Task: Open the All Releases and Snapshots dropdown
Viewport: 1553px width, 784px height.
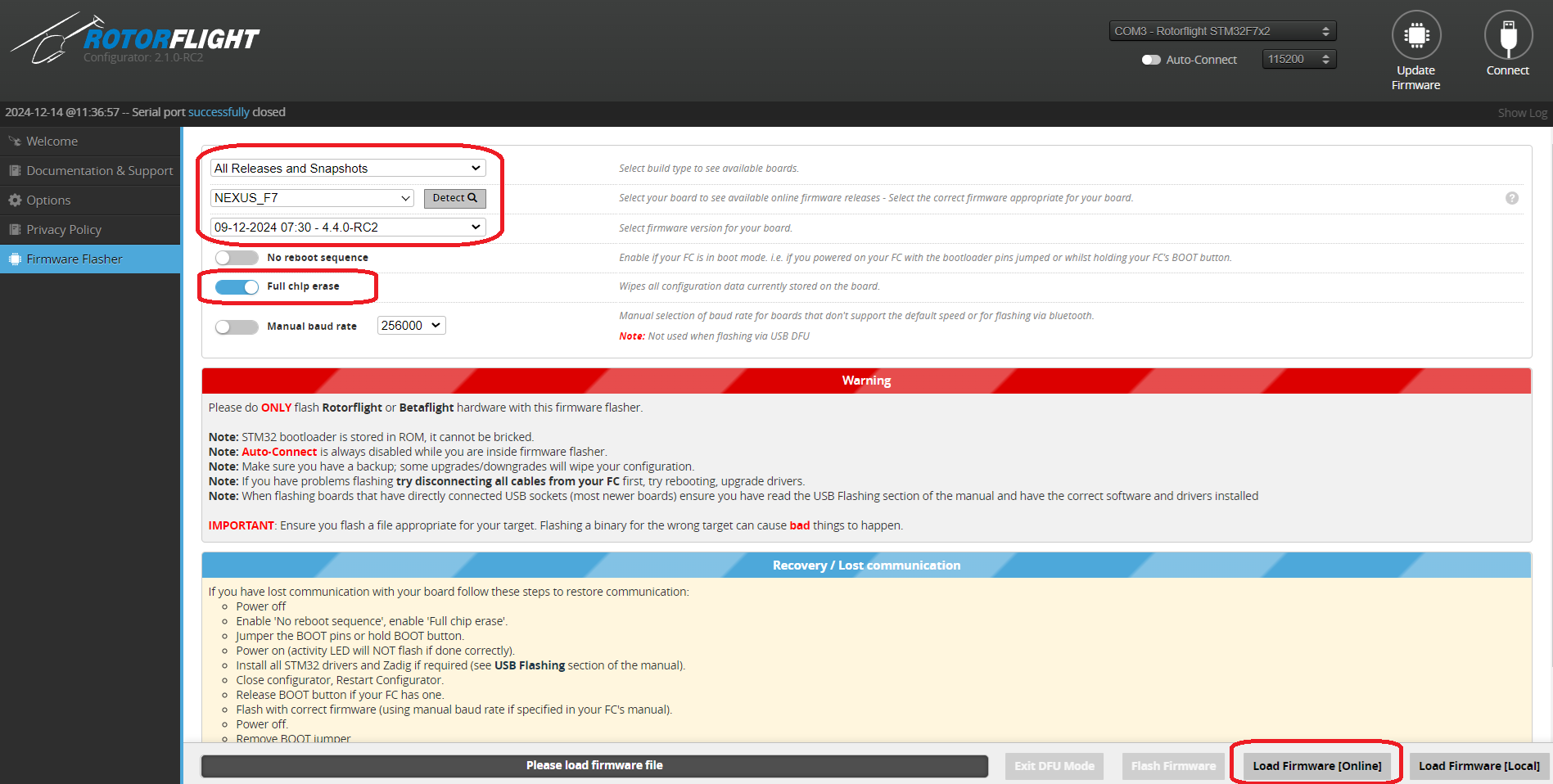Action: 347,169
